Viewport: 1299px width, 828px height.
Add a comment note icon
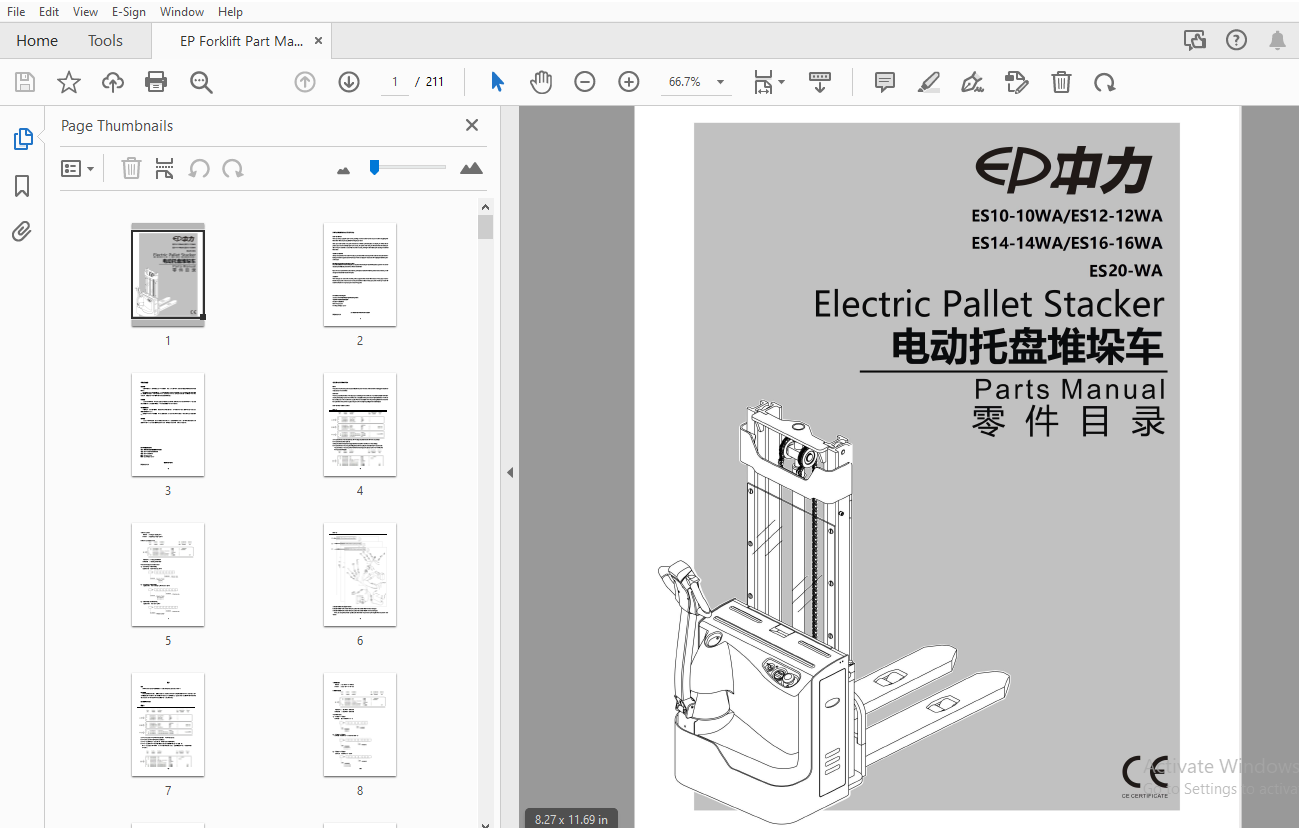click(x=885, y=82)
